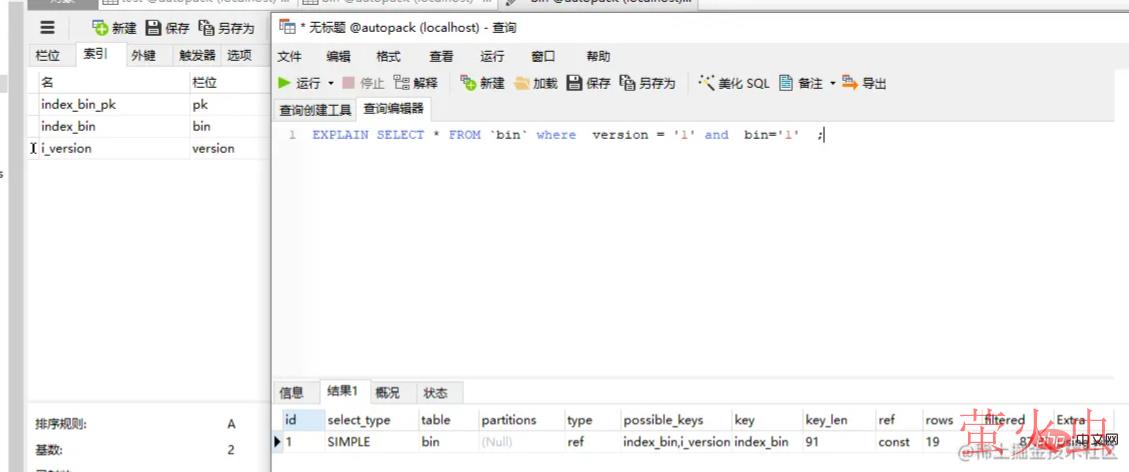The image size is (1129, 472).
Task: Select the i_version index row
Action: [66, 149]
